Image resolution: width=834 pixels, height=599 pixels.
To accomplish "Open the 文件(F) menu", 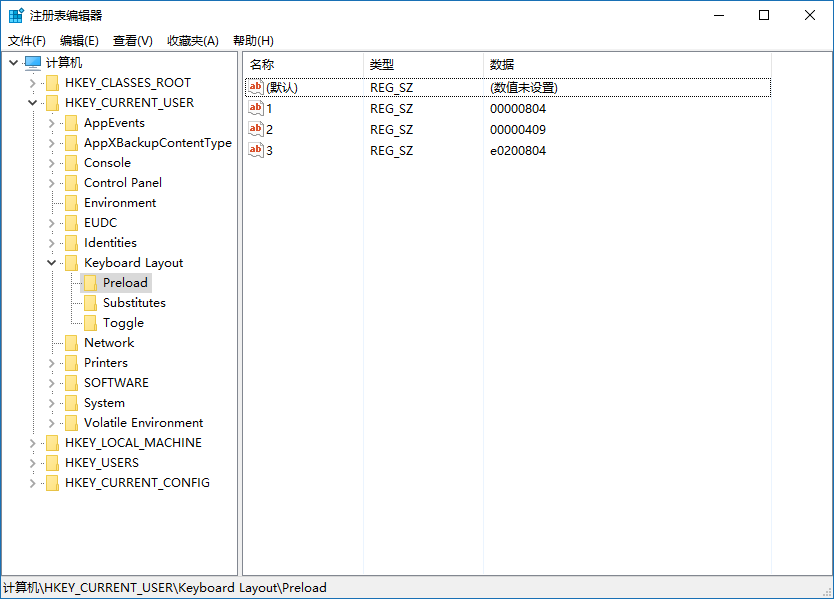I will 27,41.
